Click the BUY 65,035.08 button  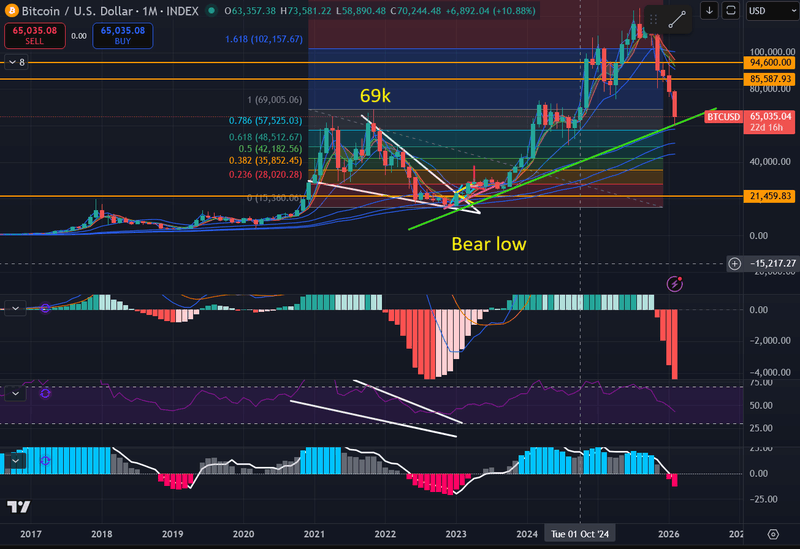coord(122,36)
